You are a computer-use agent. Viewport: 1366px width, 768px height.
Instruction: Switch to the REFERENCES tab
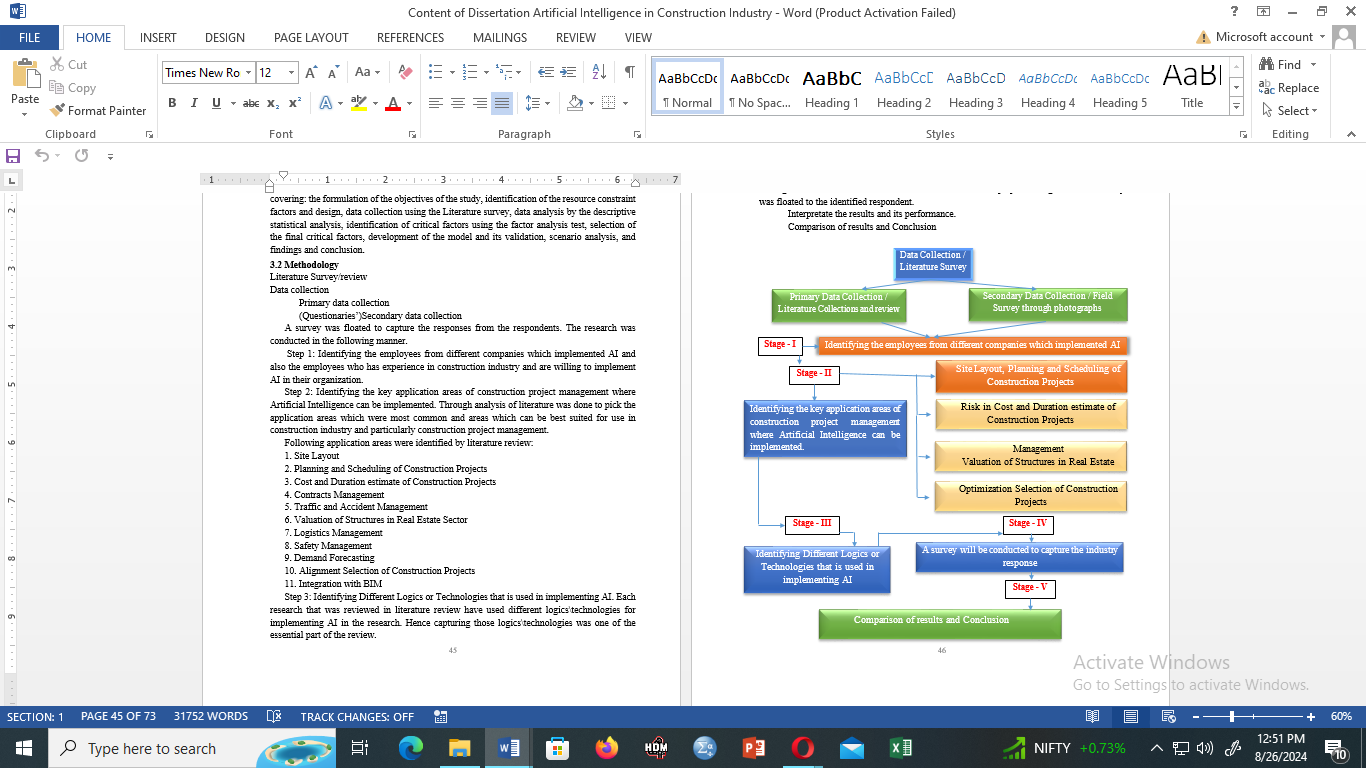pos(410,37)
